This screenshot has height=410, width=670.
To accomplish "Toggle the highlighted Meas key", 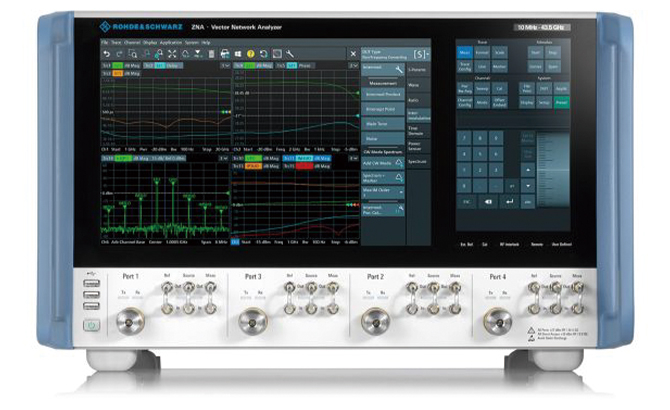I will (465, 53).
